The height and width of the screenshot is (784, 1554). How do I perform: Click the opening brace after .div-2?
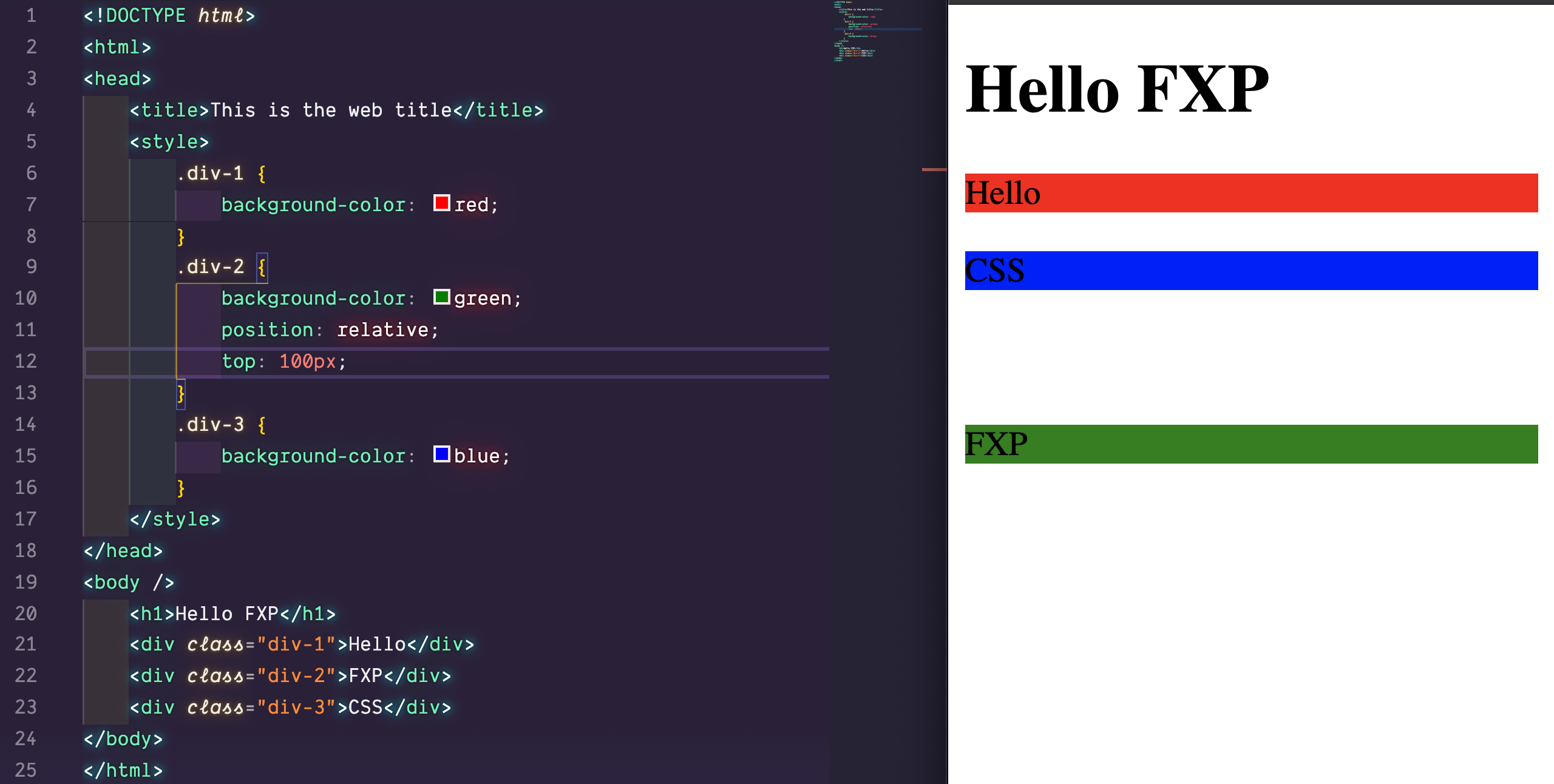(262, 267)
